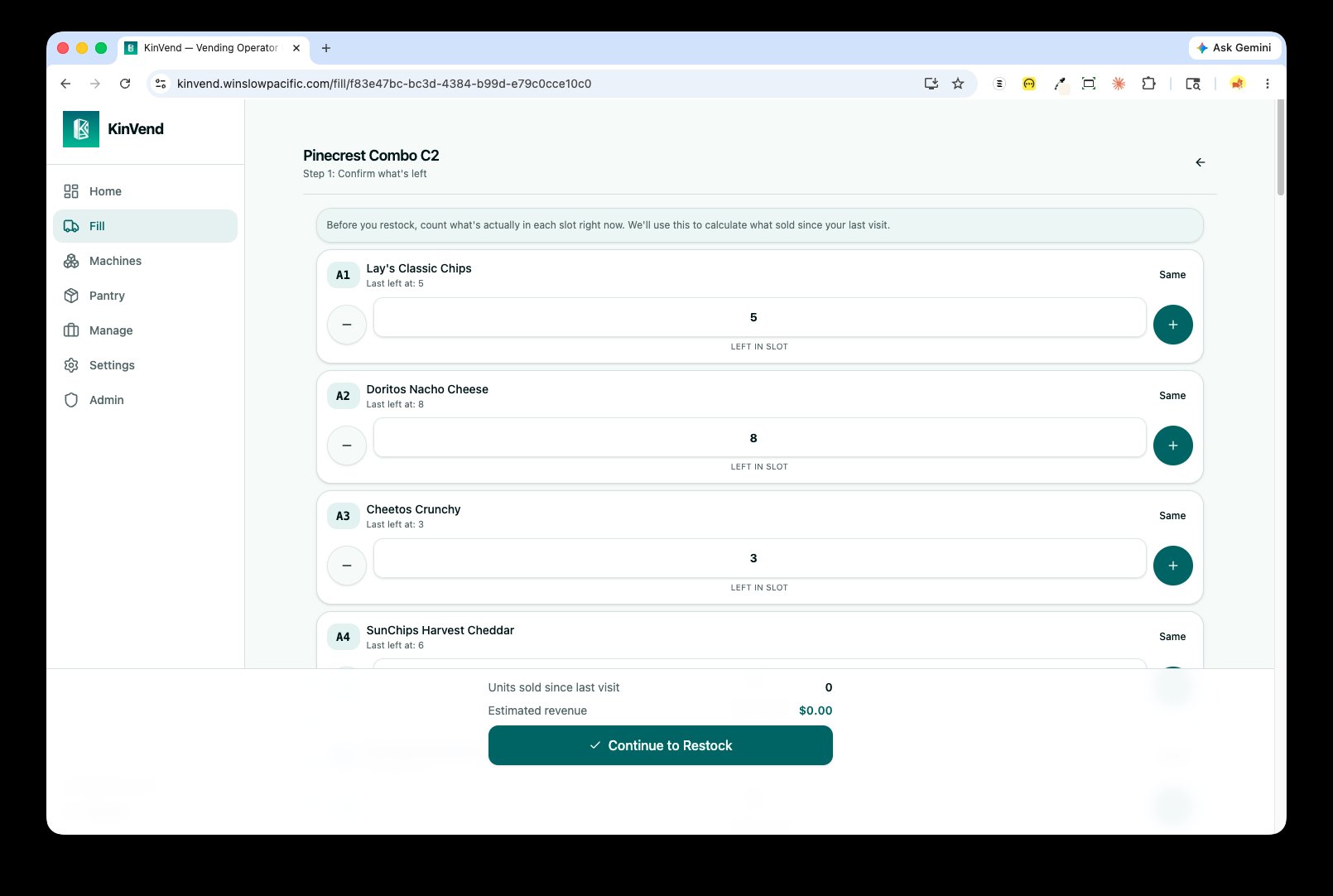
Task: Click the orange starburst extension icon
Action: coord(1119,84)
